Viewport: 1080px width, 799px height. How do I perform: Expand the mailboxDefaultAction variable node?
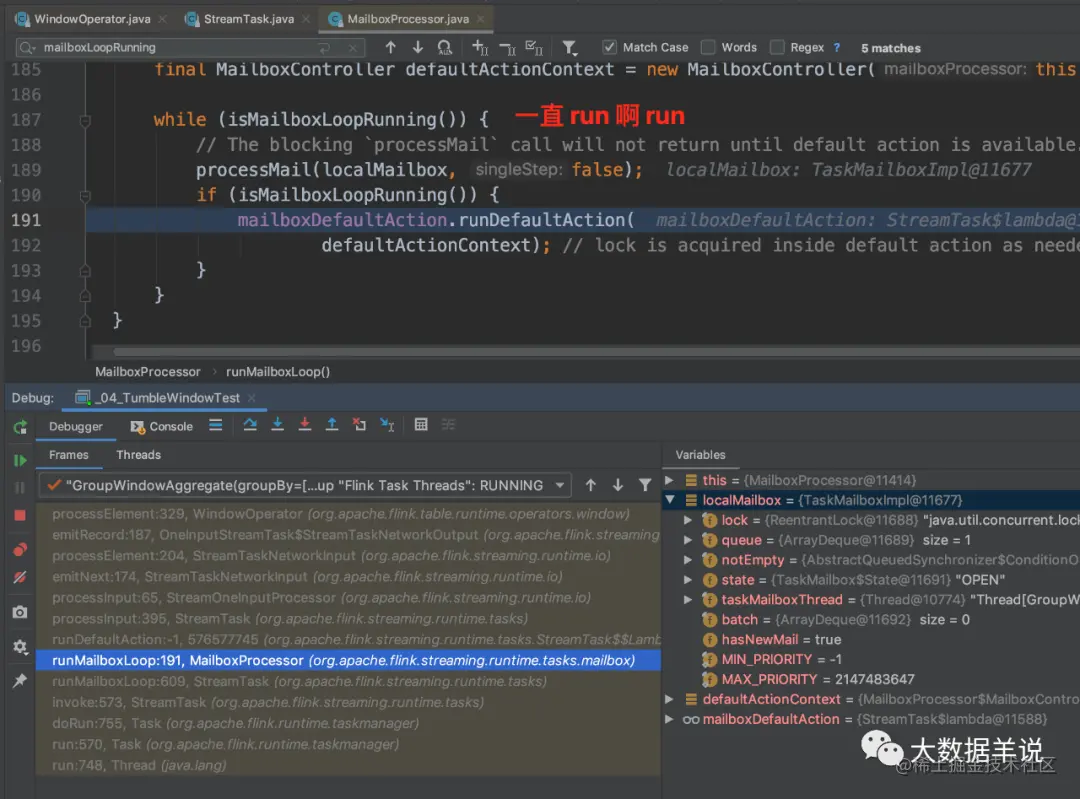[669, 719]
